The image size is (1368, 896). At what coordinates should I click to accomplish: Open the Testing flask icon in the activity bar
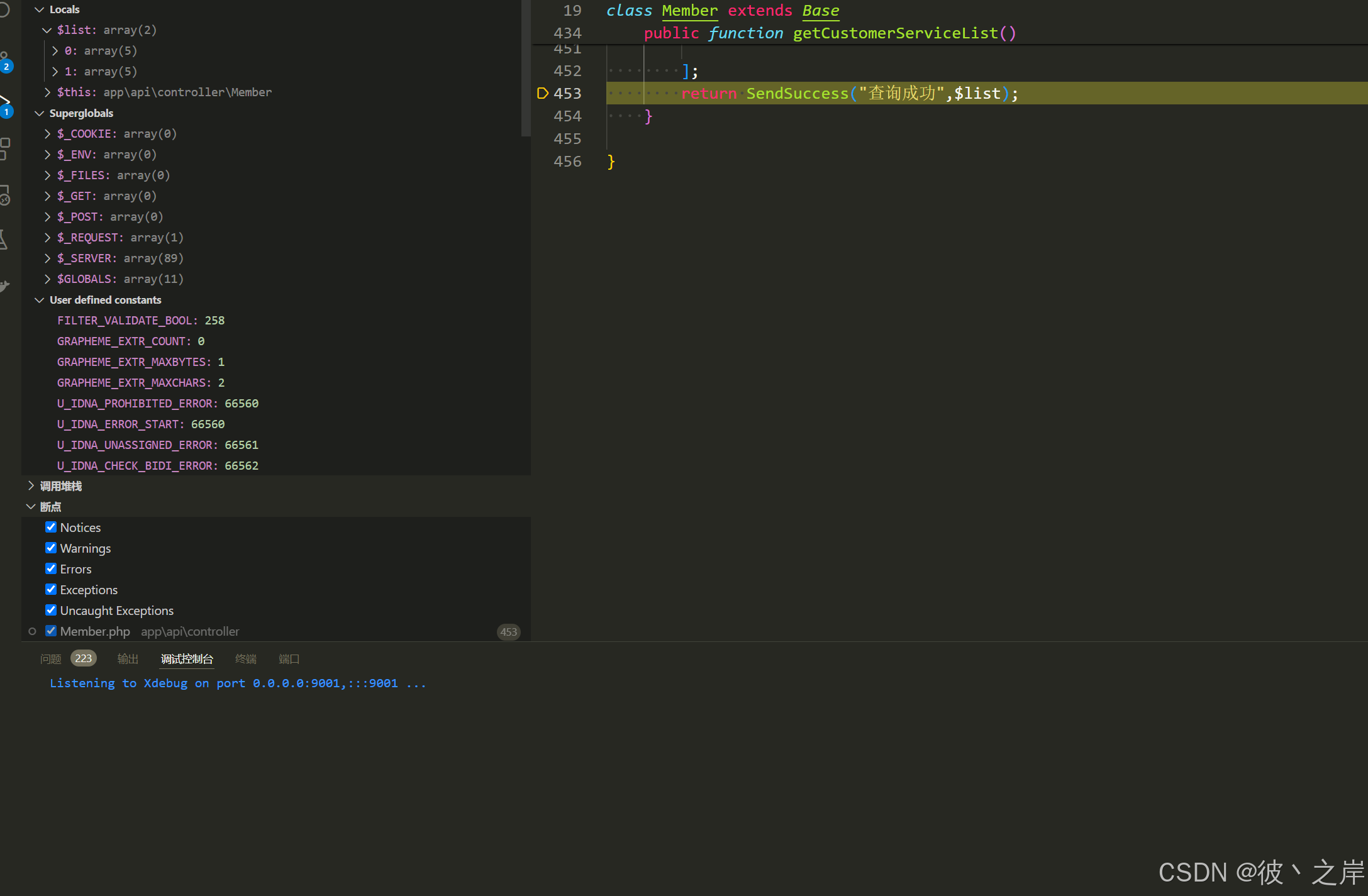(4, 240)
